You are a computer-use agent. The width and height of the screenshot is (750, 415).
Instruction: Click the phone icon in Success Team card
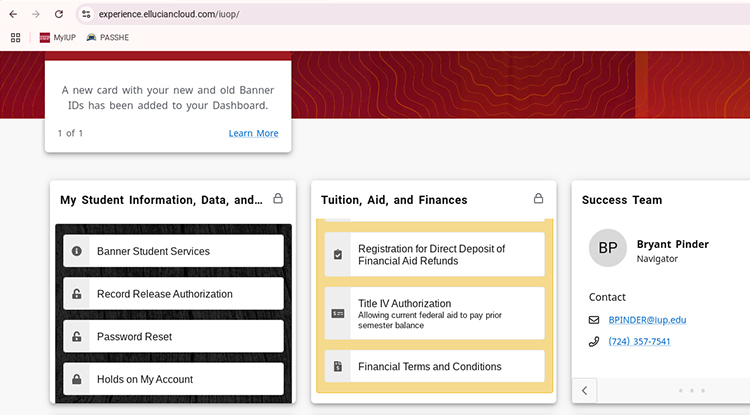click(594, 341)
